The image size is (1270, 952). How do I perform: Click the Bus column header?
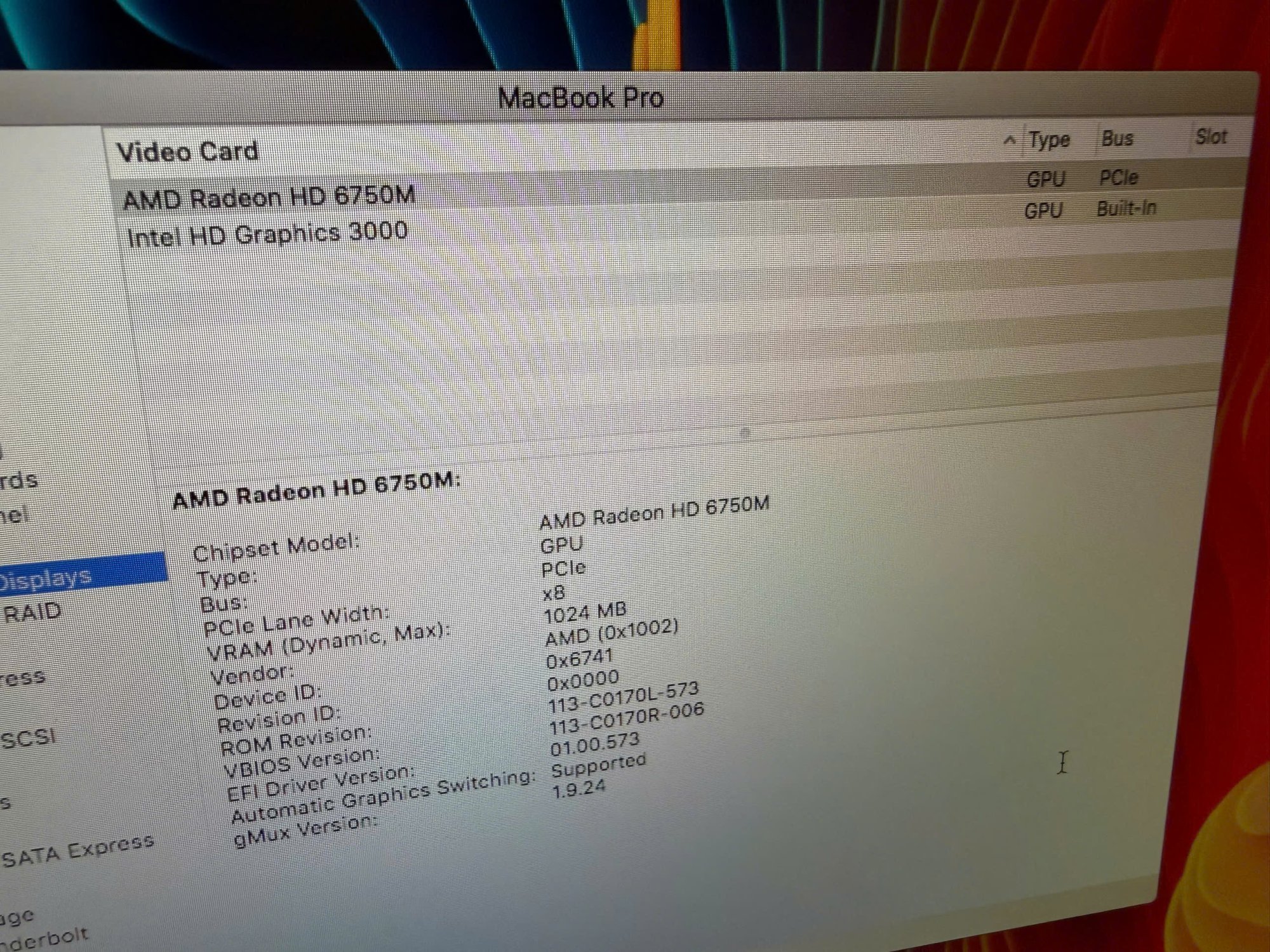tap(1117, 138)
